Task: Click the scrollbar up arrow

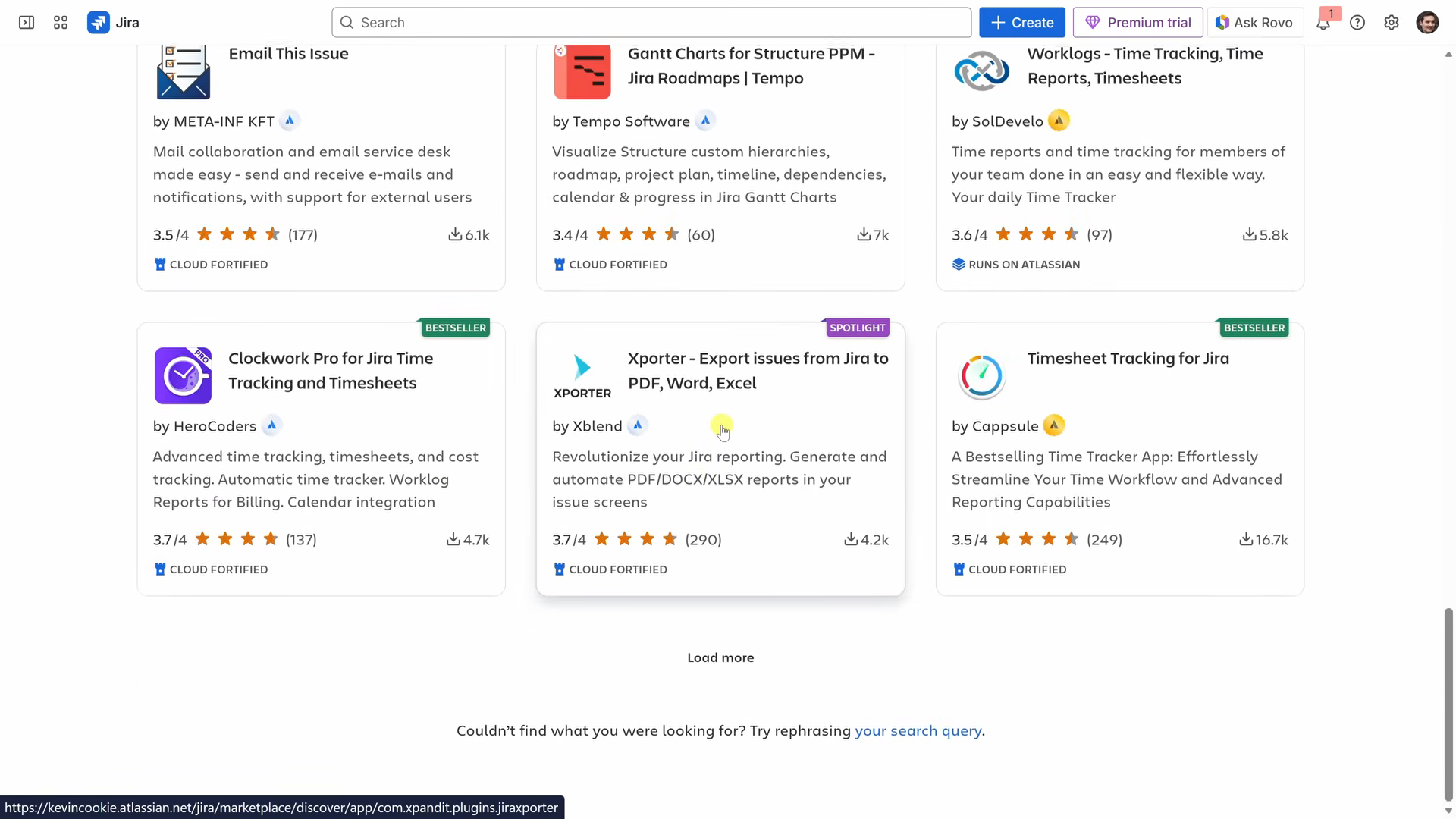Action: click(1448, 54)
